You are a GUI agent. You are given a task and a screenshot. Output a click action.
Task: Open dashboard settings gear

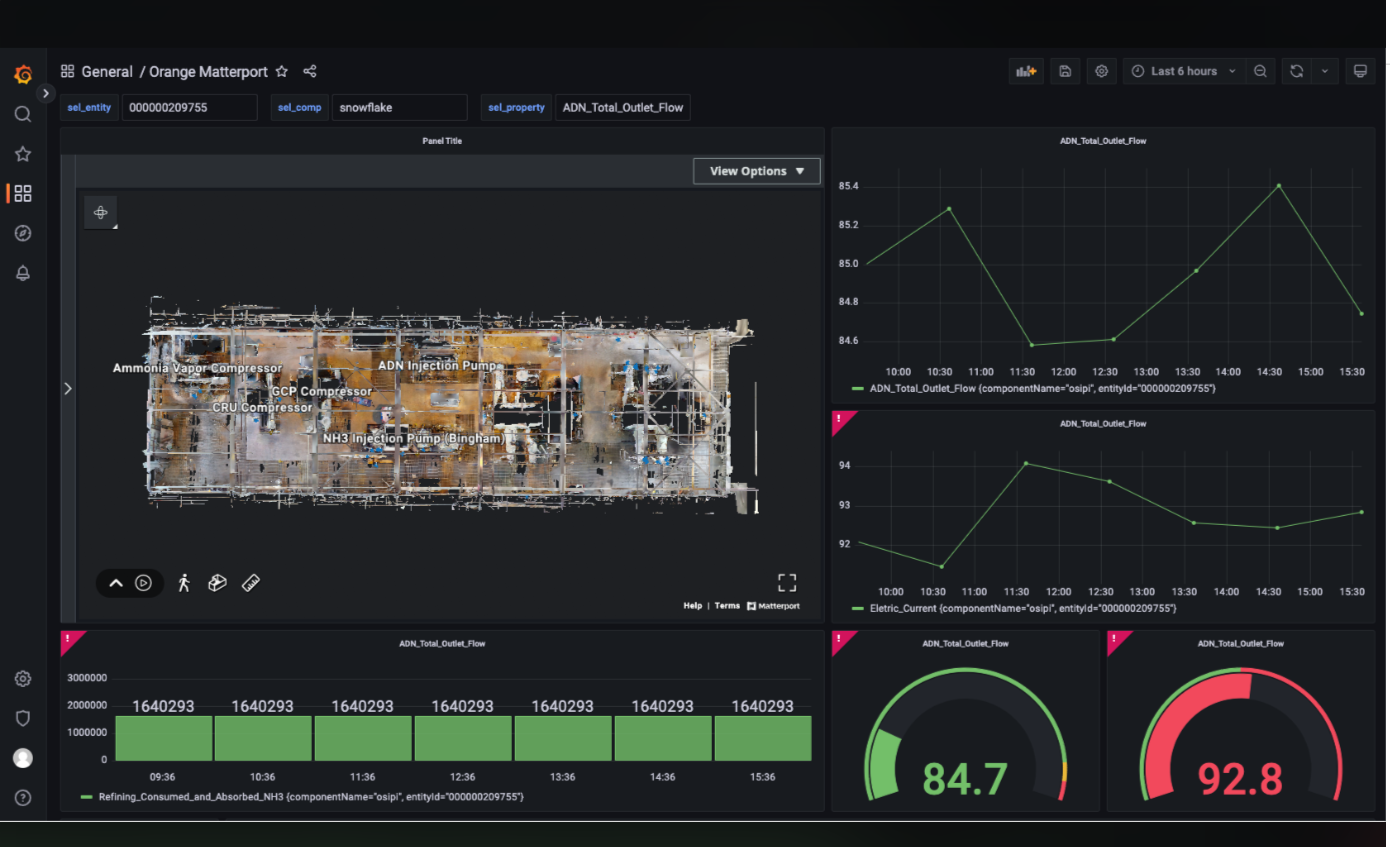click(1102, 71)
